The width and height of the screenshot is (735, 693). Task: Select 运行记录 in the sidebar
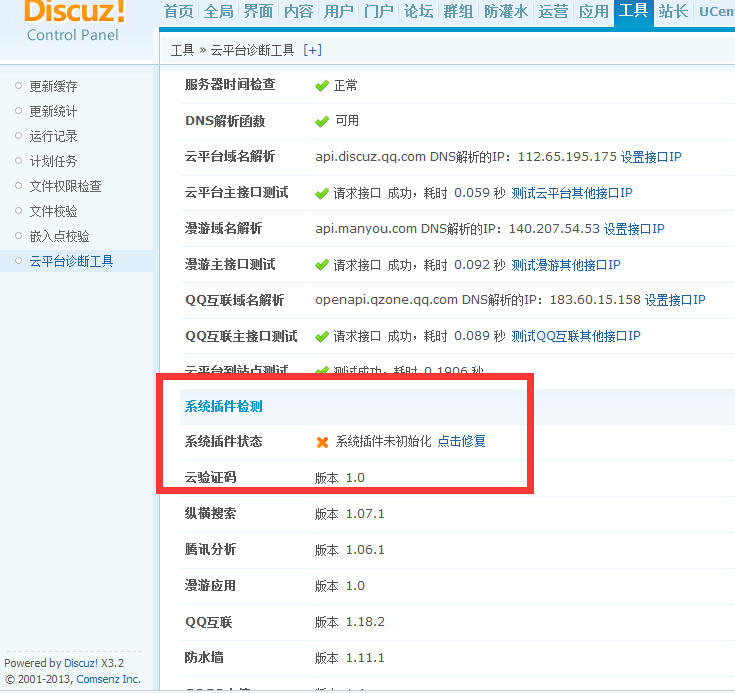click(53, 136)
